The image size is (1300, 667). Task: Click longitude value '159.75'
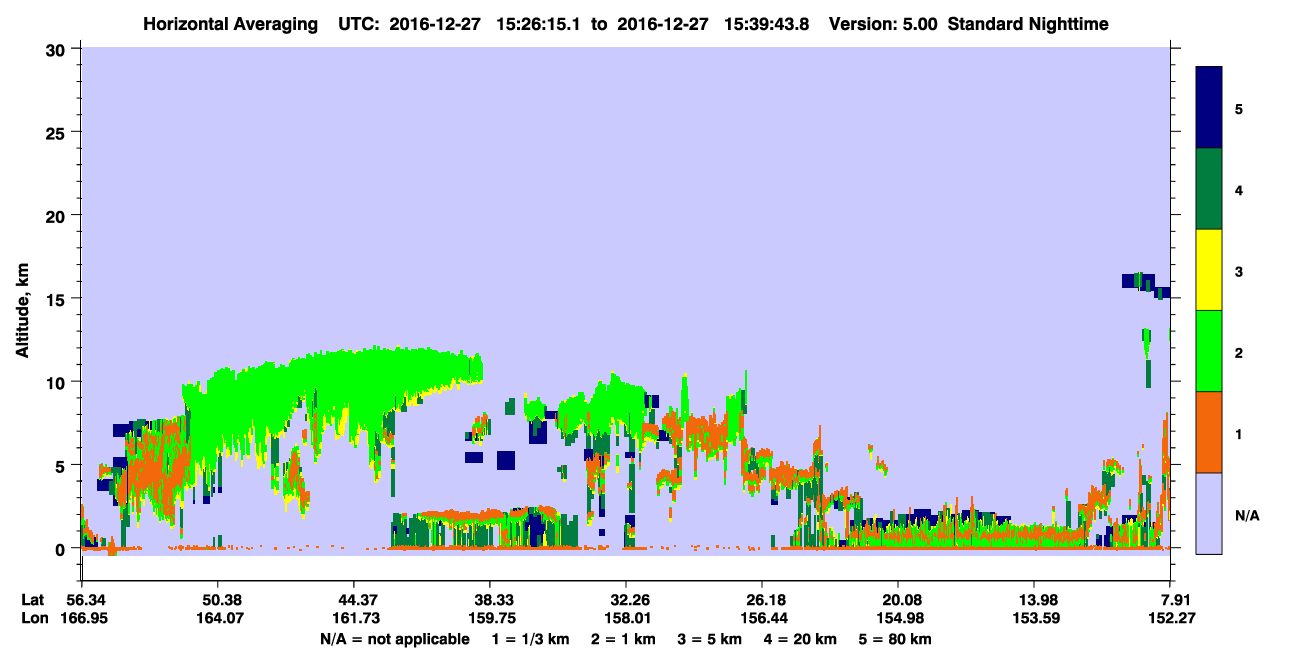[x=490, y=618]
